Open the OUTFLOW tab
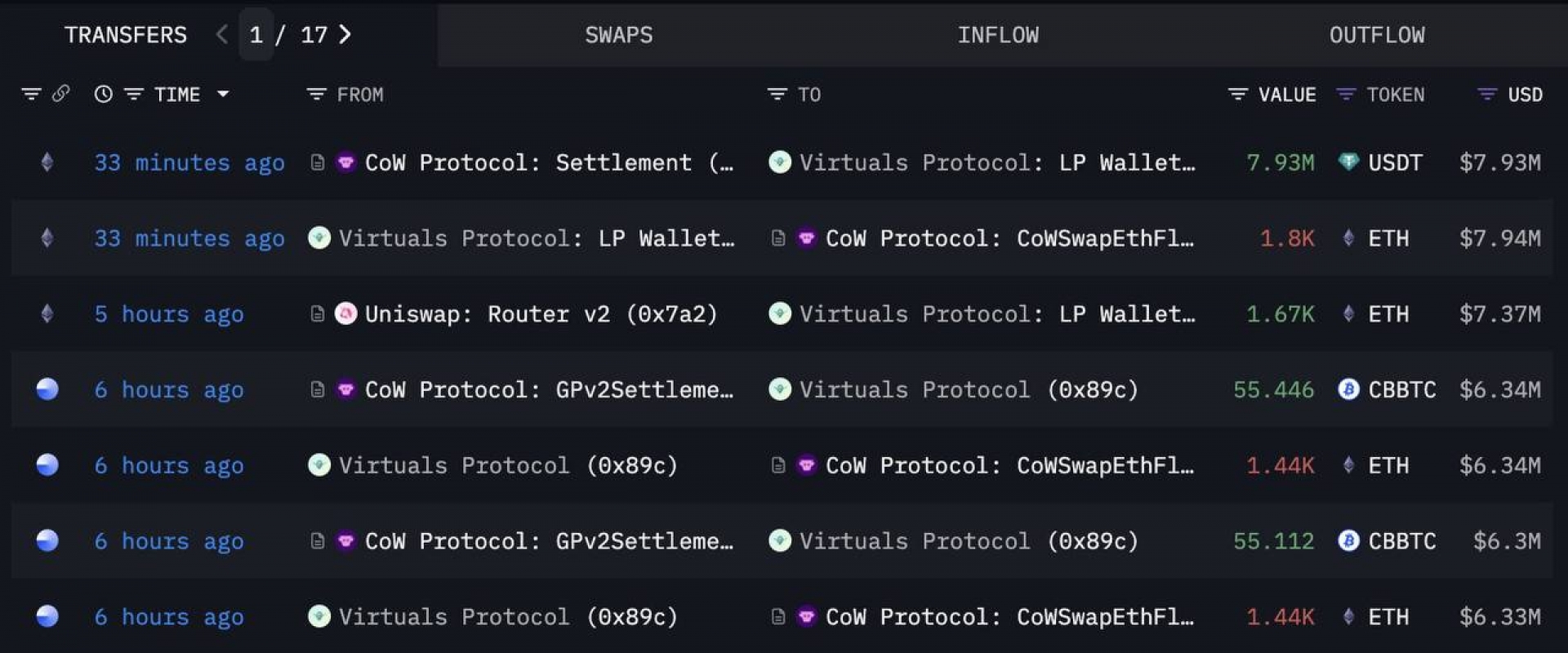This screenshot has width=1568, height=653. point(1377,35)
